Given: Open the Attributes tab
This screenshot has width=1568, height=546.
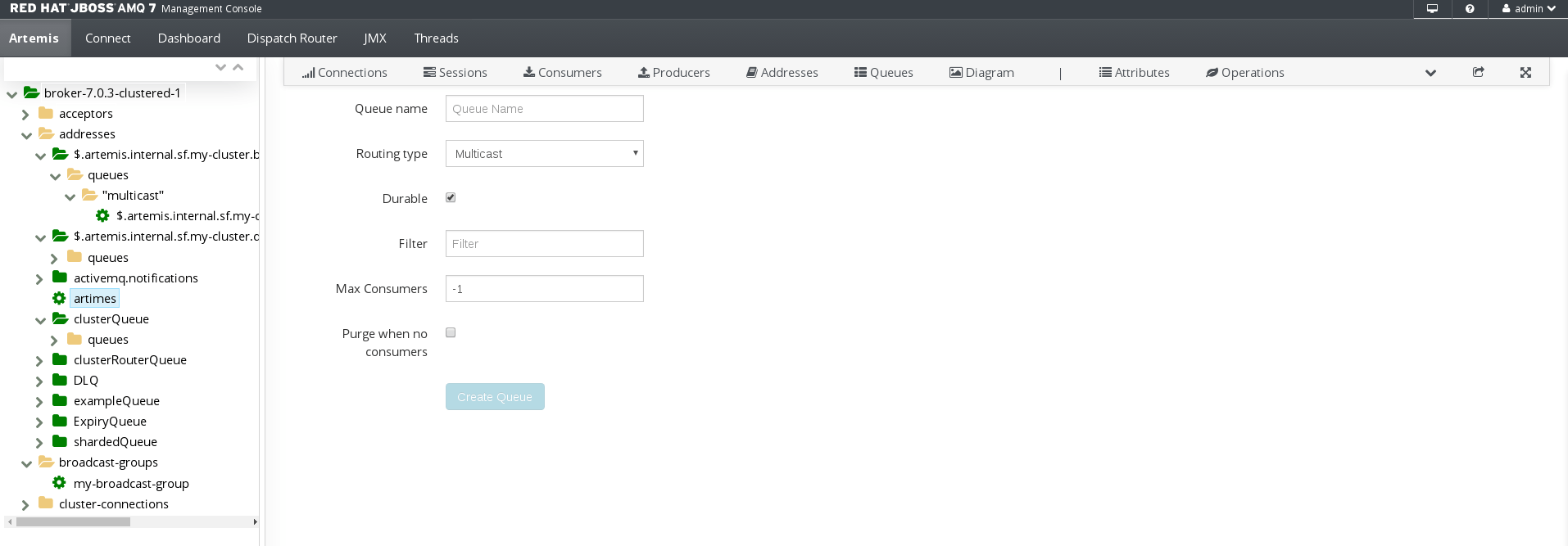Looking at the screenshot, I should point(1134,72).
